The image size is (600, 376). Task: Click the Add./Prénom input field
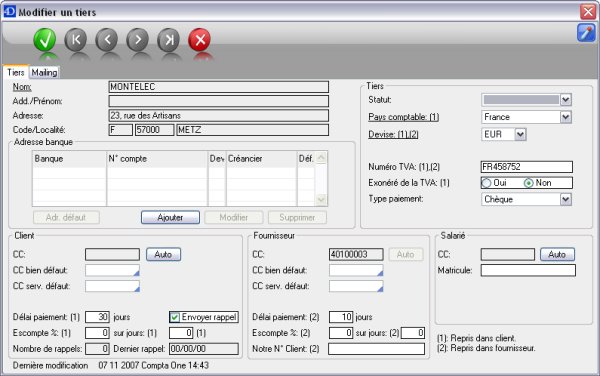pos(218,101)
